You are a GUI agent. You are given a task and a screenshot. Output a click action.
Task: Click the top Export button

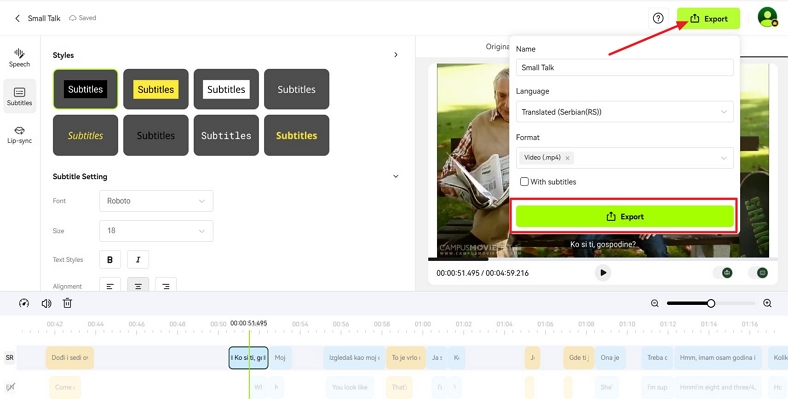click(709, 19)
